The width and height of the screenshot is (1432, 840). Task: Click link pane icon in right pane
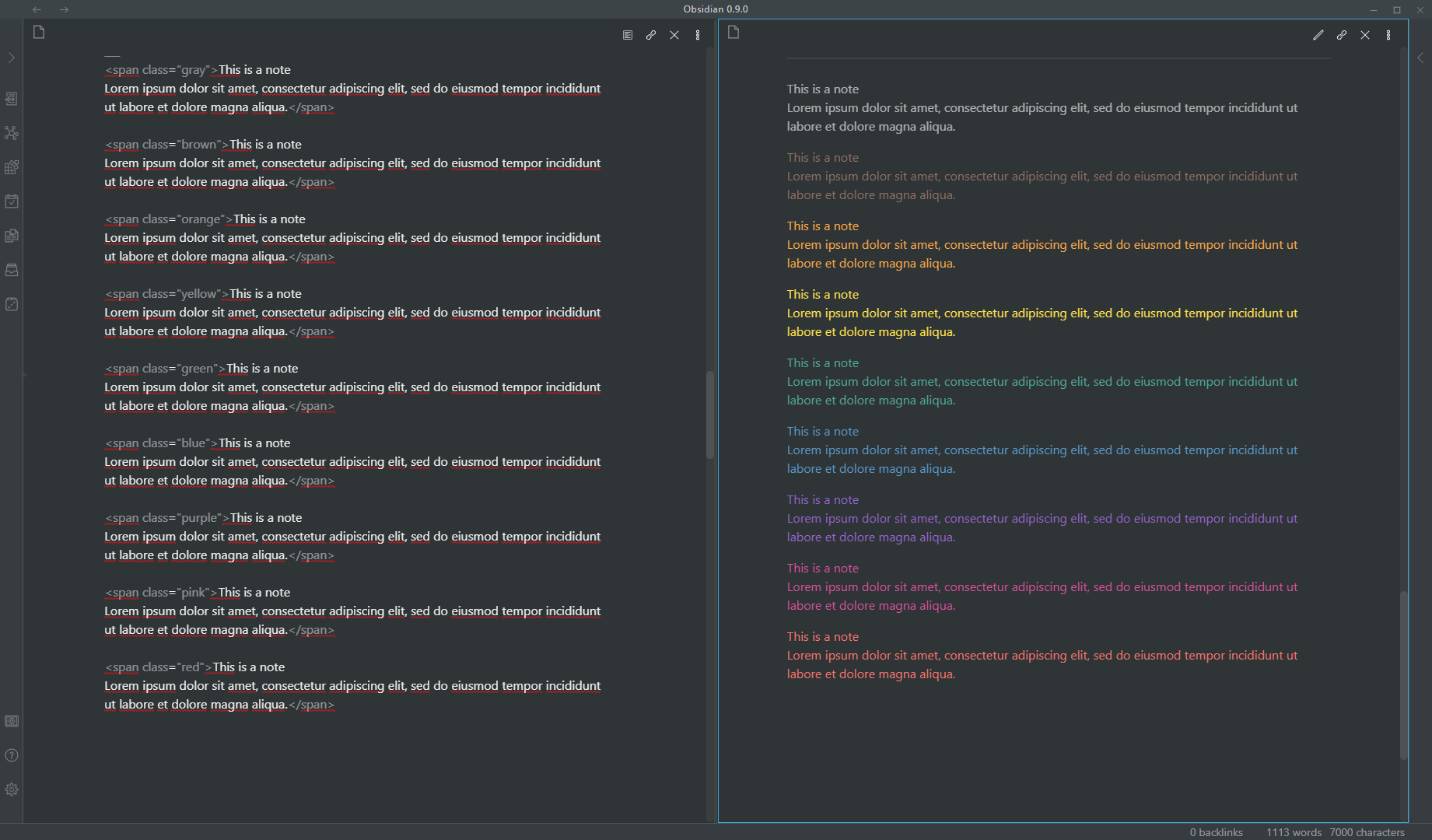[x=1342, y=35]
